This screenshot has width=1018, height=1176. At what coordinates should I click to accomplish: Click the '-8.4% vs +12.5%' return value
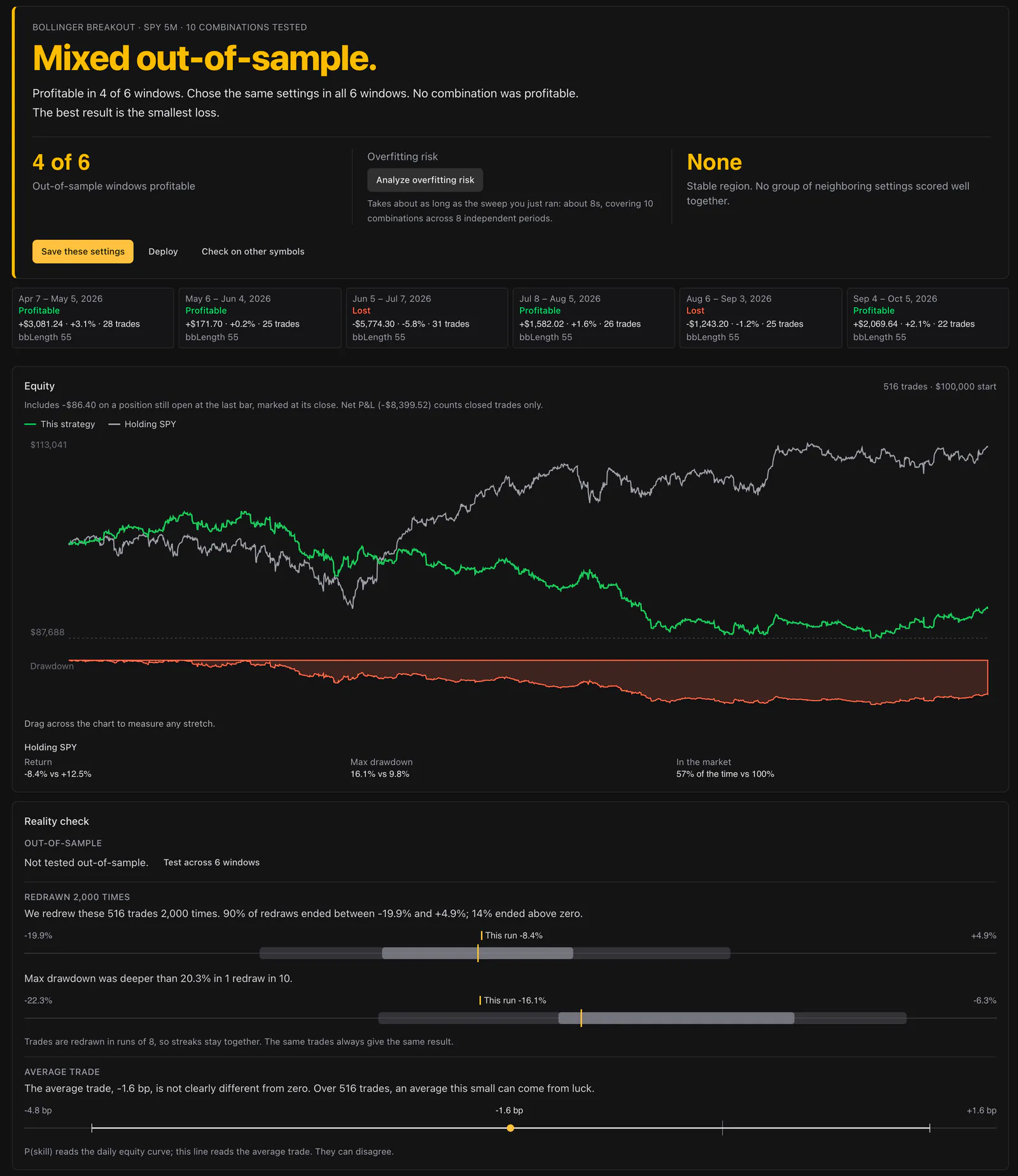click(58, 774)
